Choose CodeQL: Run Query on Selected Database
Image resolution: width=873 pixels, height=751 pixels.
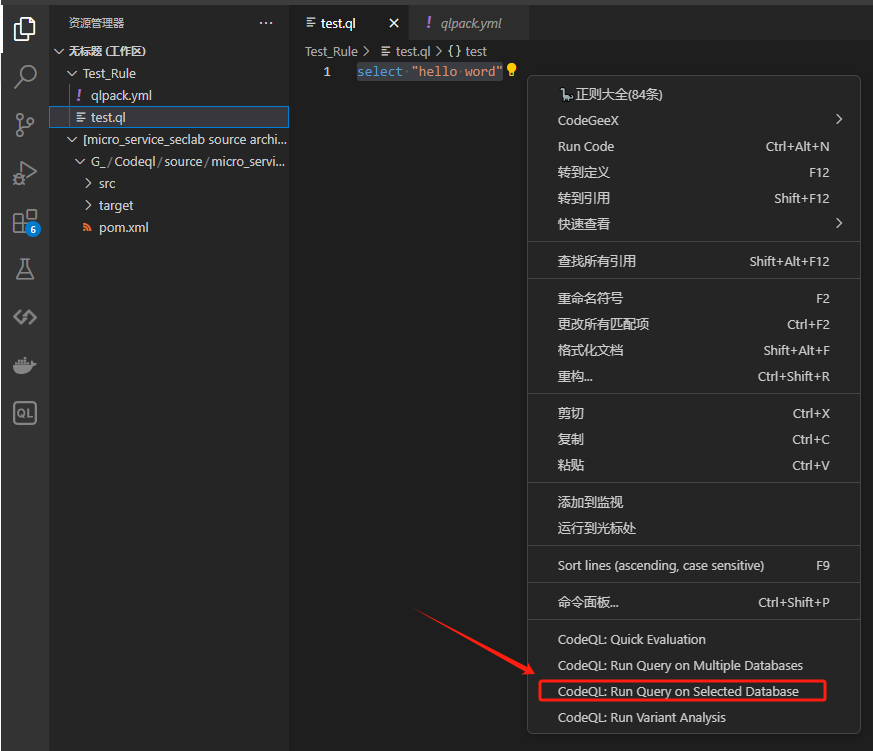(x=694, y=691)
